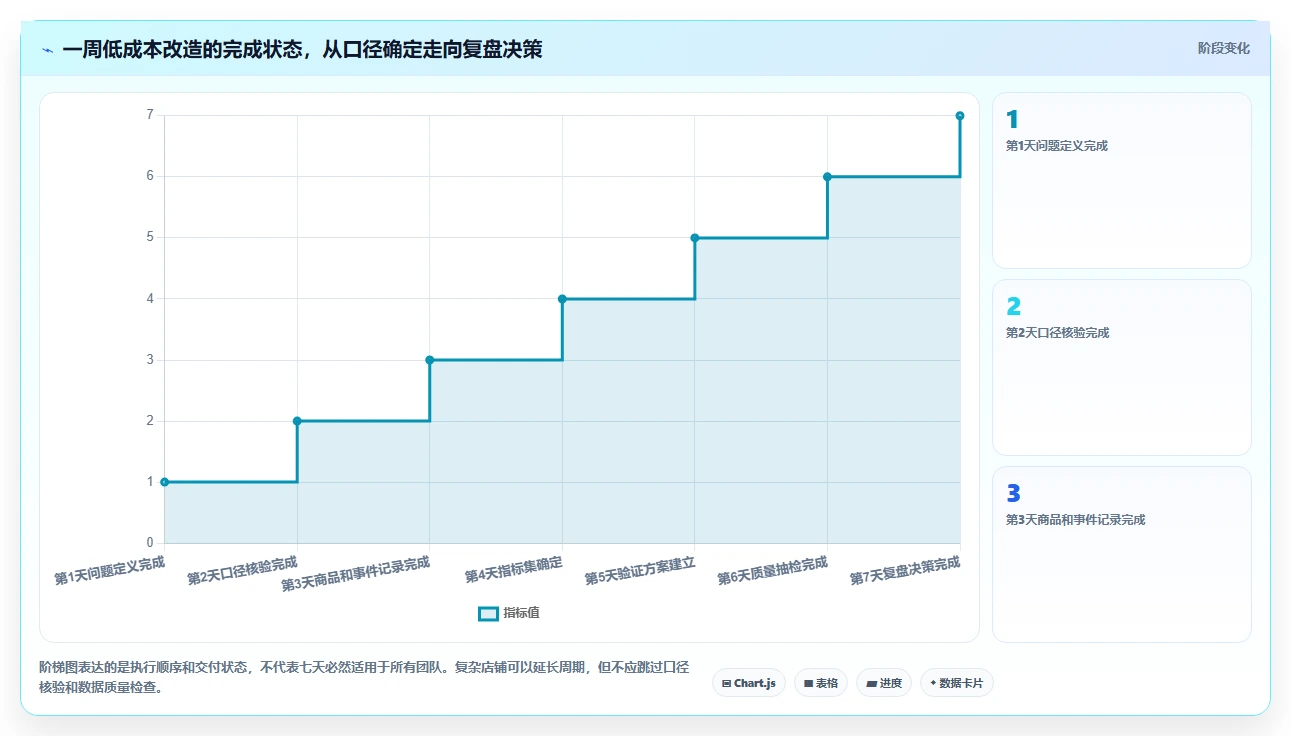Click data point at value 5 on chart
This screenshot has height=736, width=1291.
click(x=695, y=238)
